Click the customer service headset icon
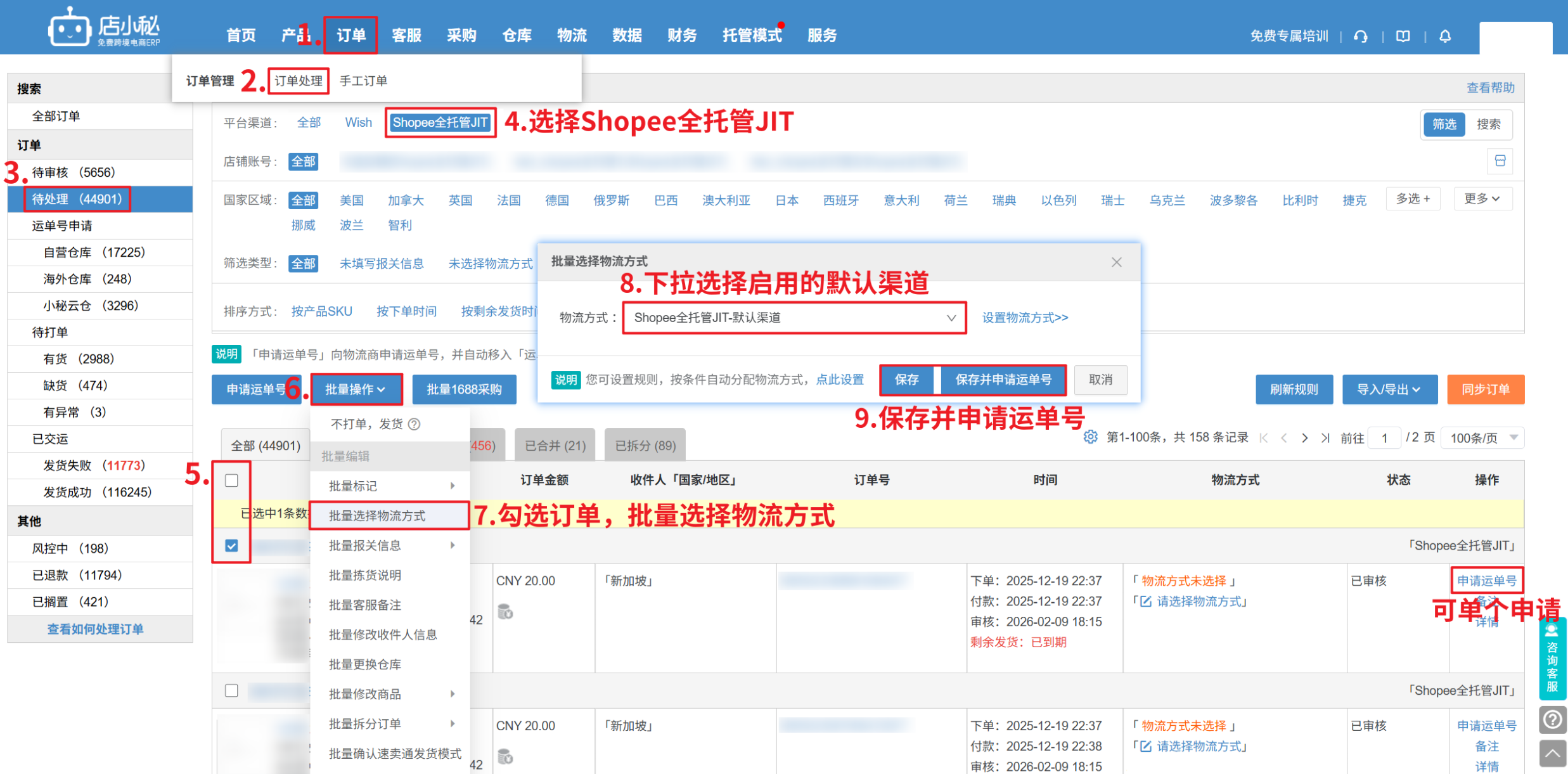Screen dimensions: 1568x774 (1360, 36)
